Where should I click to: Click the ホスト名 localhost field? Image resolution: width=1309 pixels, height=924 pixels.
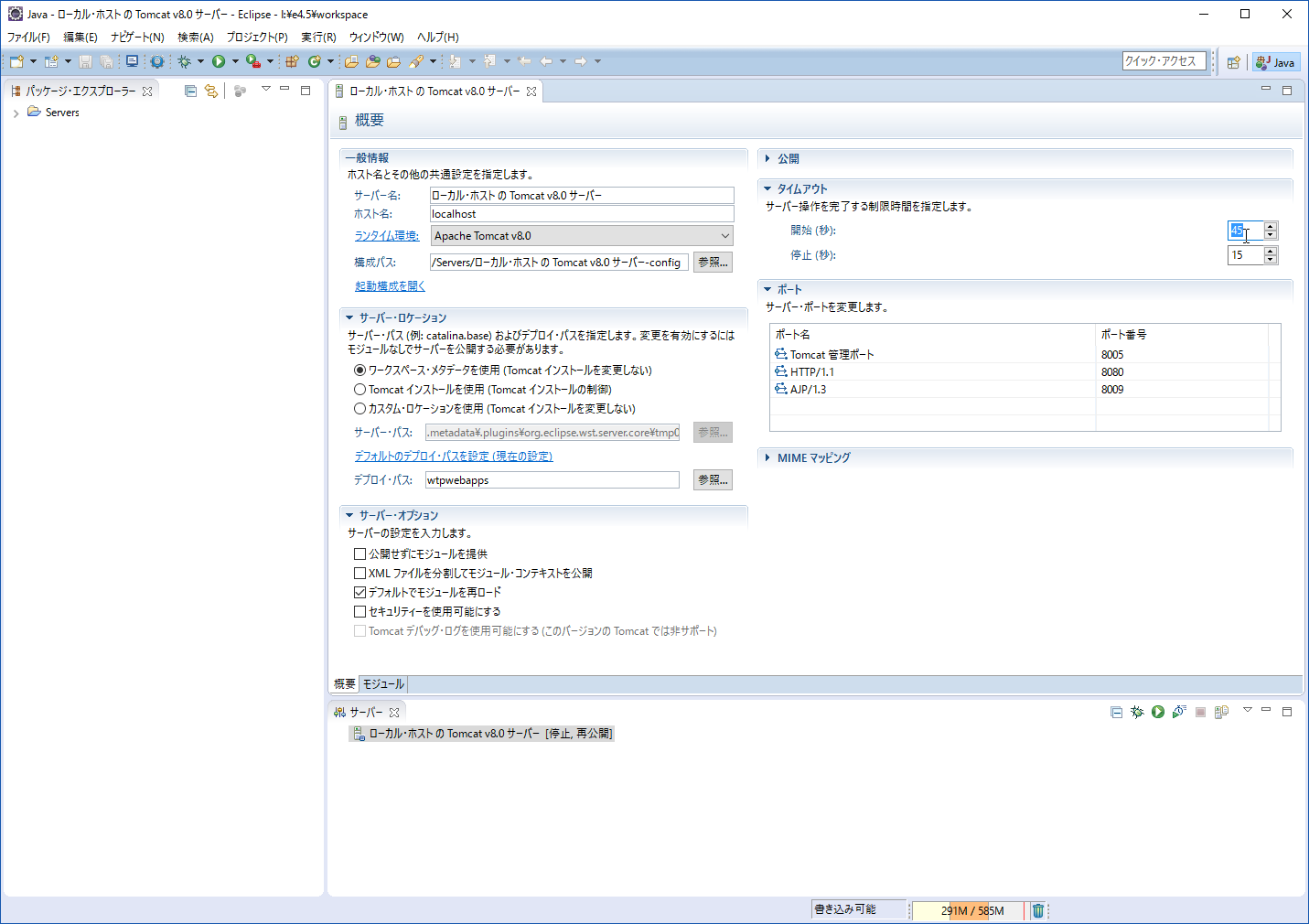pyautogui.click(x=582, y=214)
